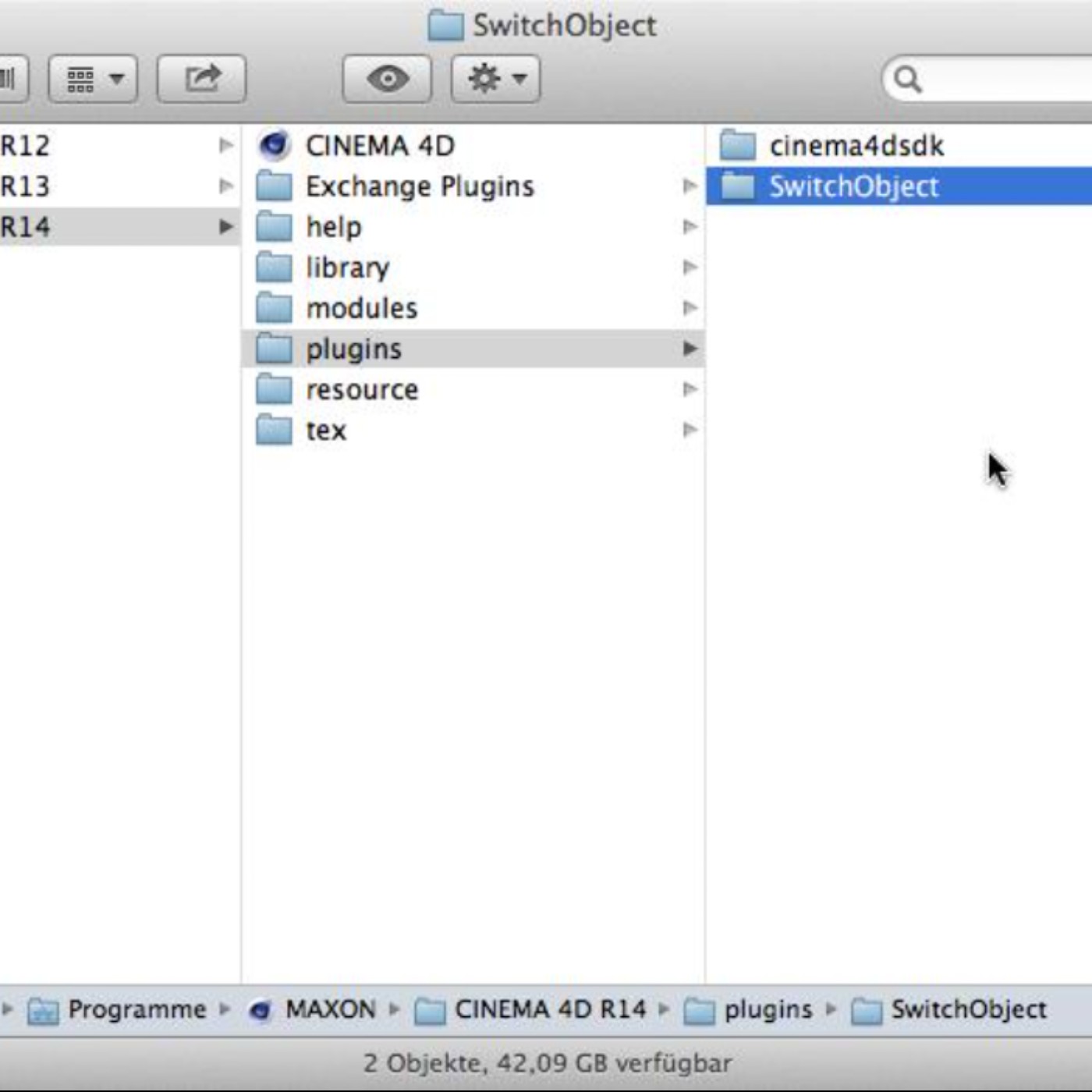Click the resource folder icon
This screenshot has width=1092, height=1092.
274,388
